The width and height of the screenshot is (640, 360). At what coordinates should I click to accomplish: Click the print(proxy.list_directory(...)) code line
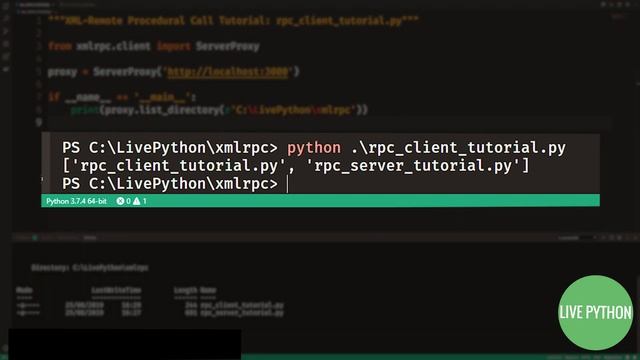click(x=219, y=110)
